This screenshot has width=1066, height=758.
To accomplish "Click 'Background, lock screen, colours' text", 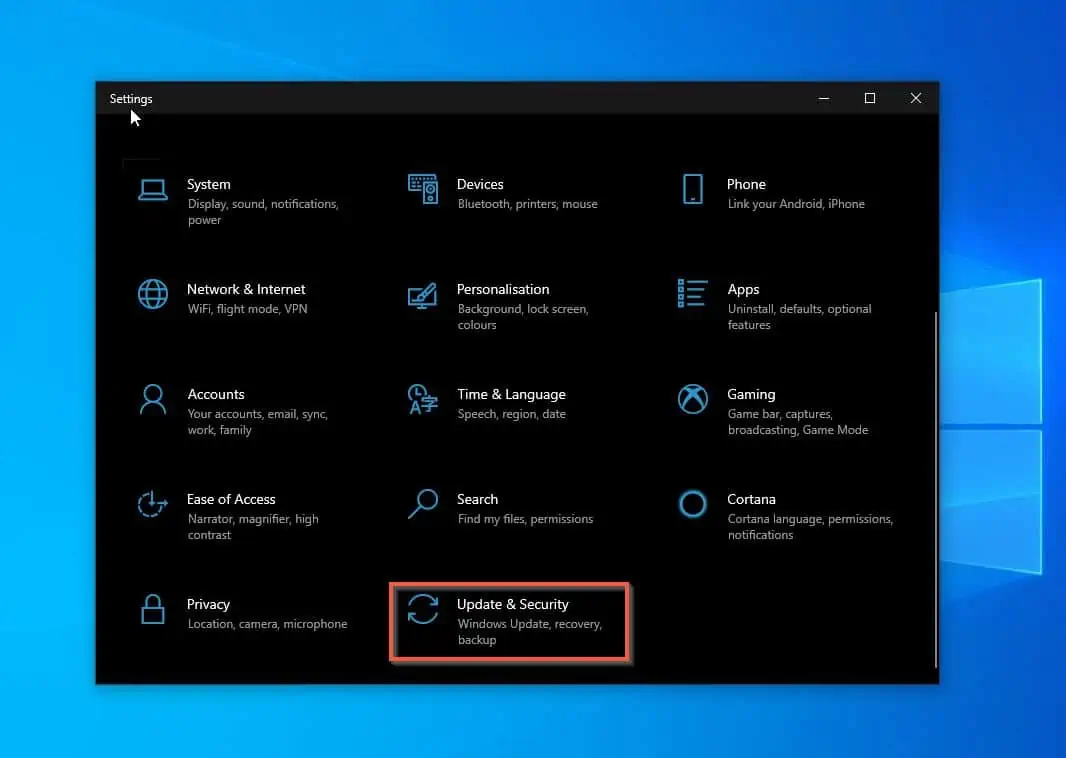I will [523, 317].
